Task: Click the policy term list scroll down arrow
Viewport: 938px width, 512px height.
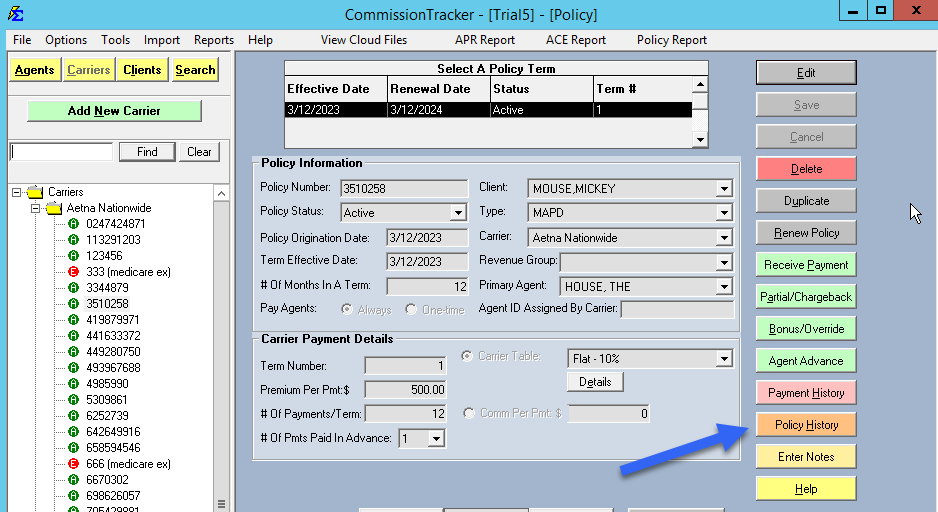Action: 700,140
